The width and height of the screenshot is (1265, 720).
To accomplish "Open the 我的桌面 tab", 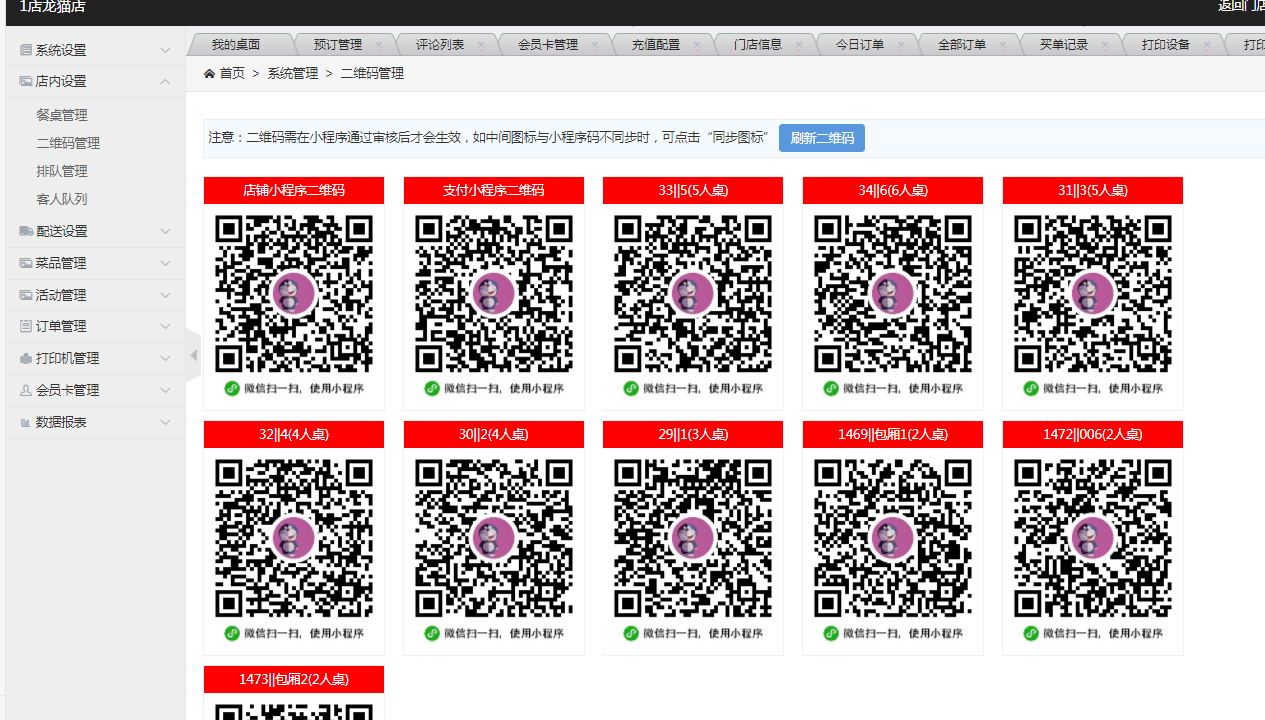I will coord(236,45).
